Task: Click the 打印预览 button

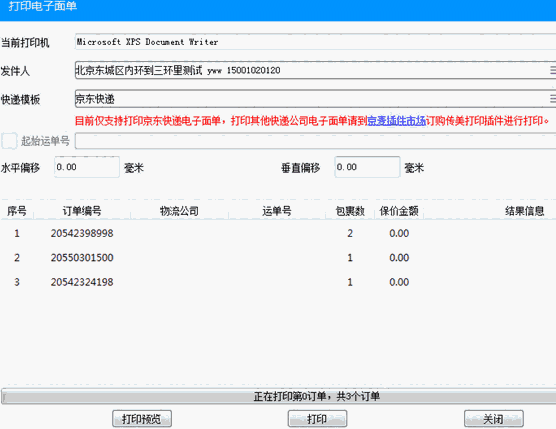Action: point(142,419)
